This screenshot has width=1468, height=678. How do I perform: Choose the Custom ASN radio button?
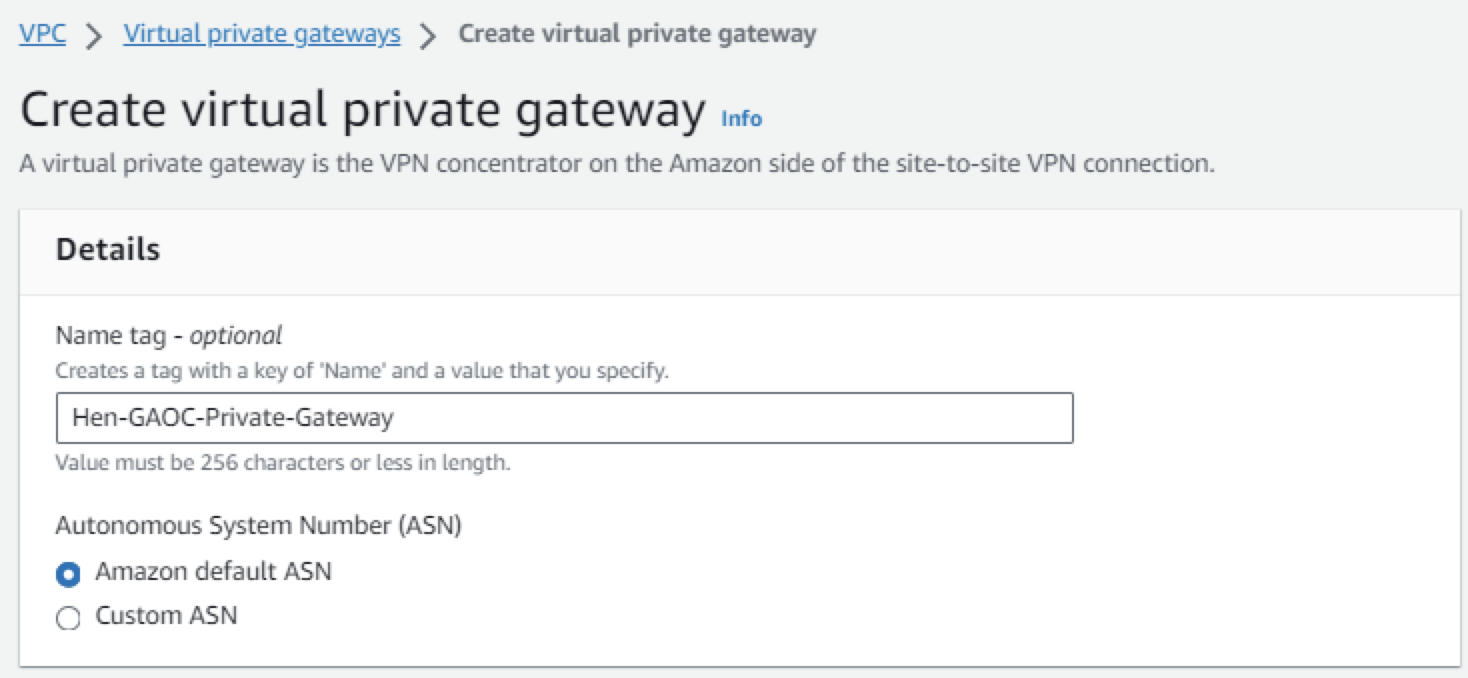tap(68, 619)
